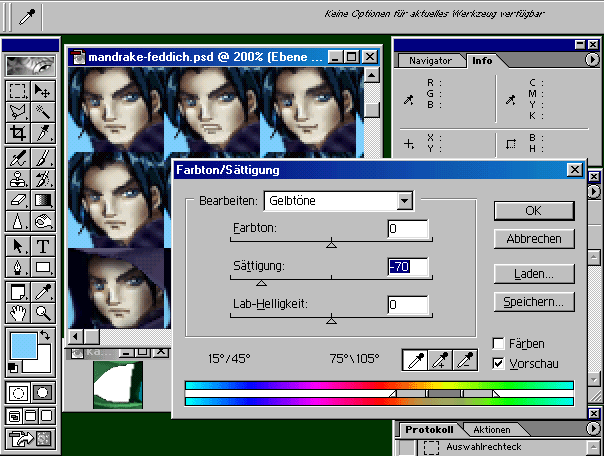Select the Zoom tool

pos(42,313)
